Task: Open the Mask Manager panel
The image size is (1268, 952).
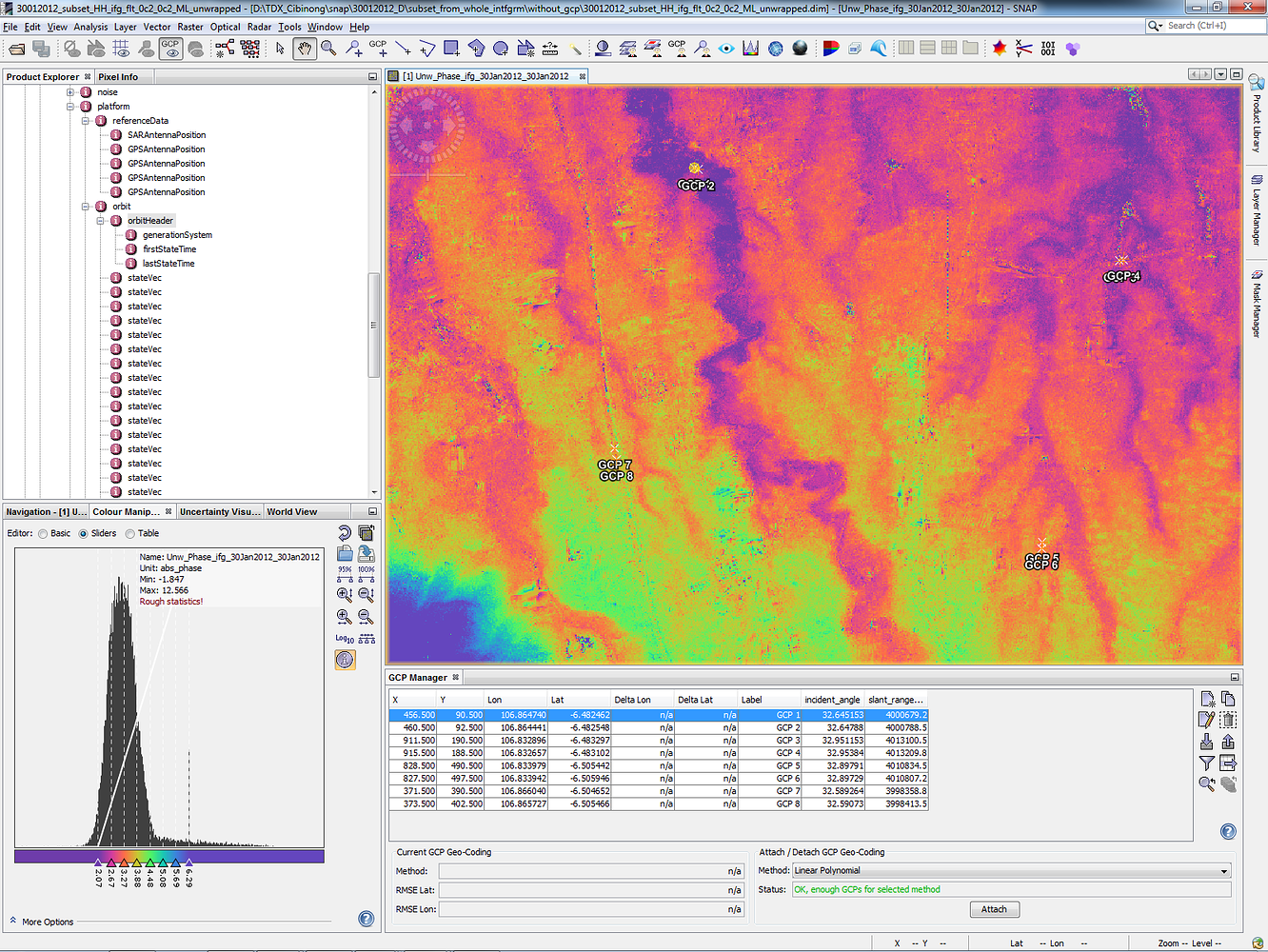Action: click(1258, 303)
